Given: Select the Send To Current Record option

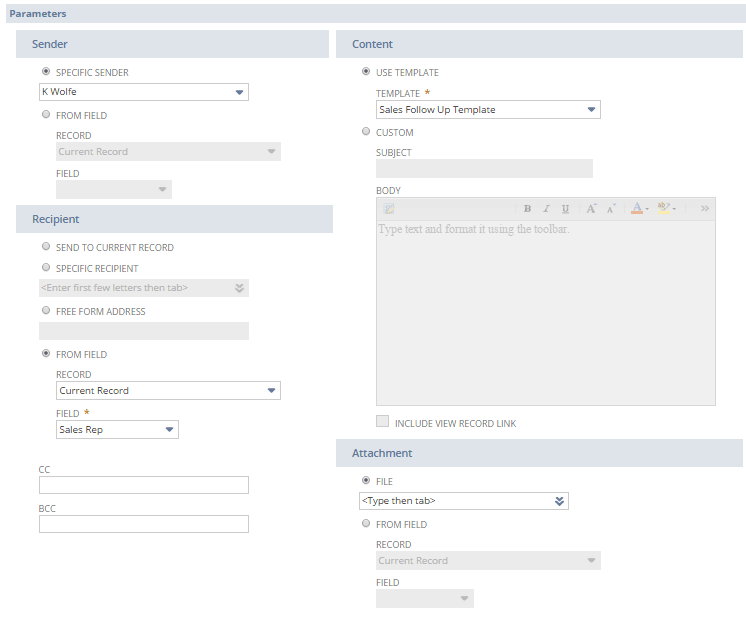Looking at the screenshot, I should tap(46, 247).
